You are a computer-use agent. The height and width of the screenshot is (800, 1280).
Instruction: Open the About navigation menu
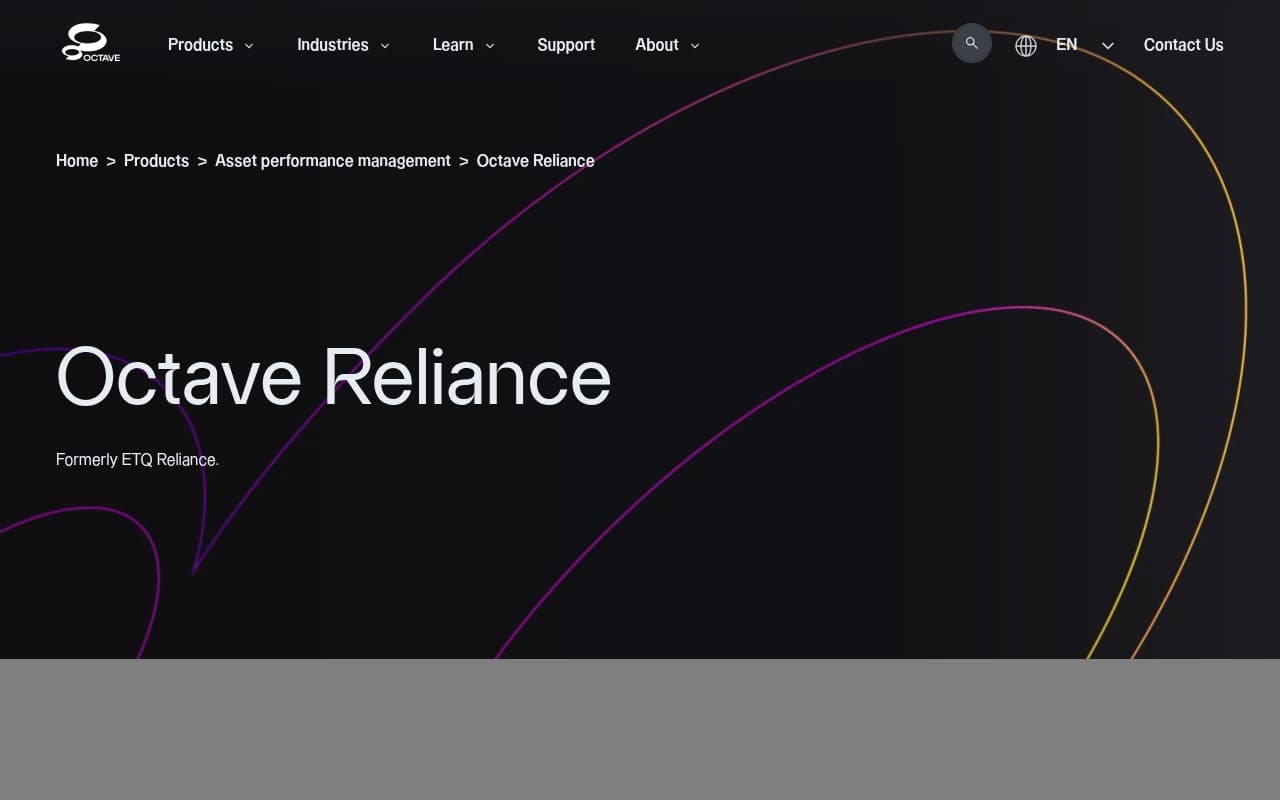[657, 45]
